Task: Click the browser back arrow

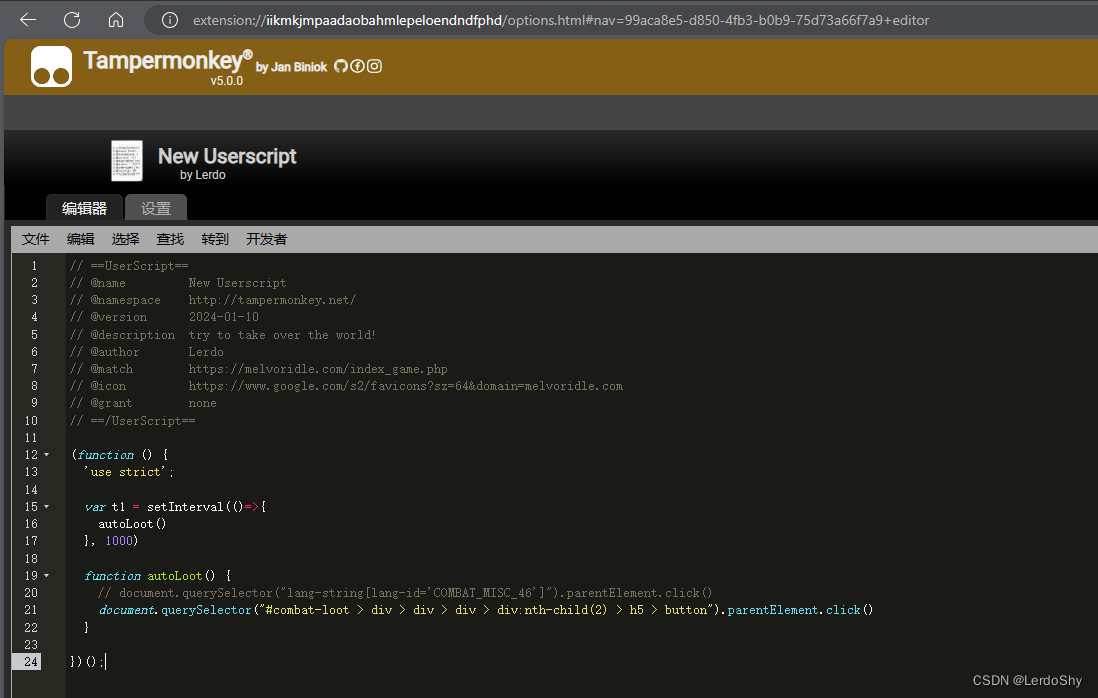Action: coord(26,18)
